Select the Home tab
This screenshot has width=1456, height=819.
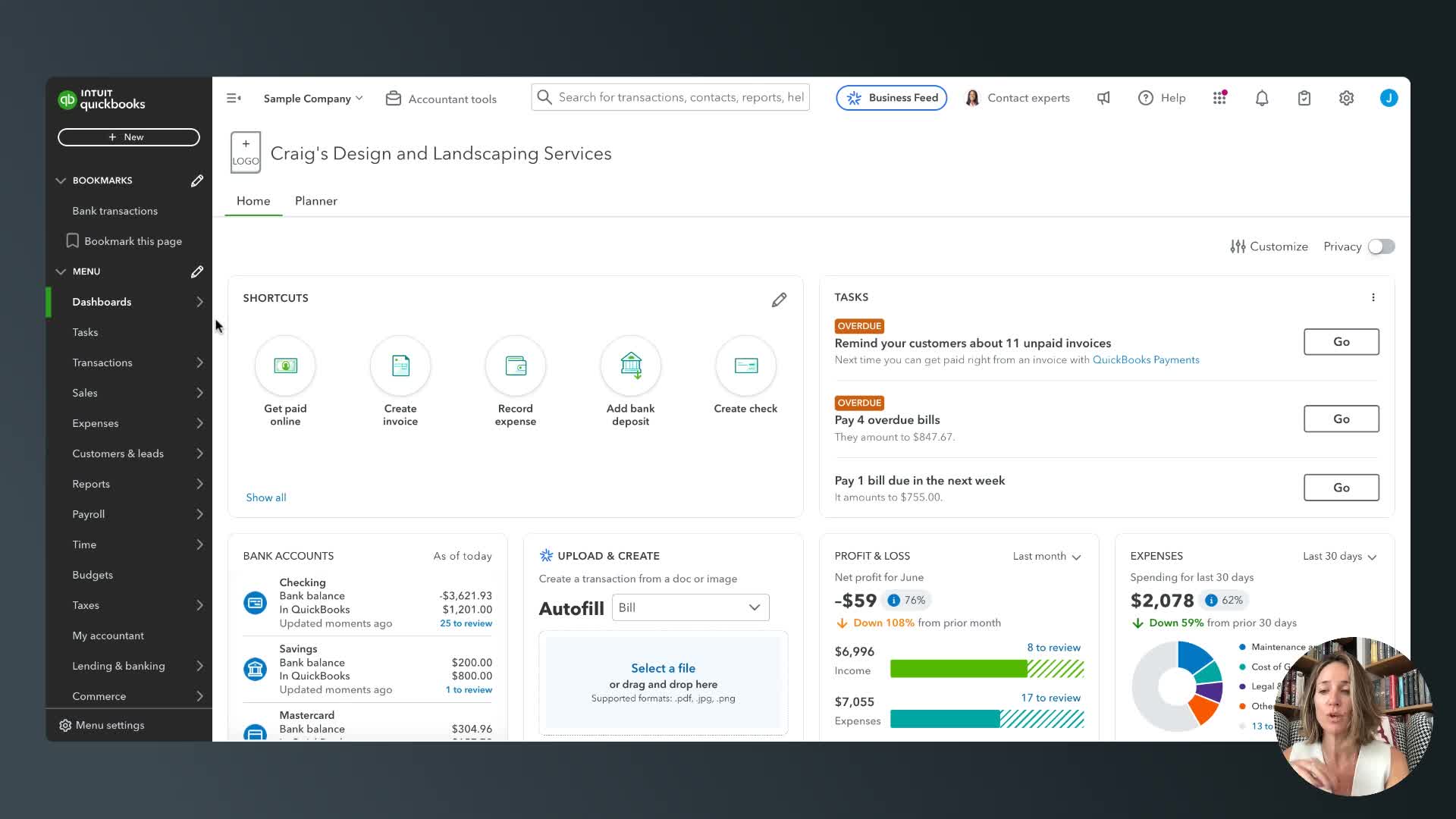(x=253, y=201)
